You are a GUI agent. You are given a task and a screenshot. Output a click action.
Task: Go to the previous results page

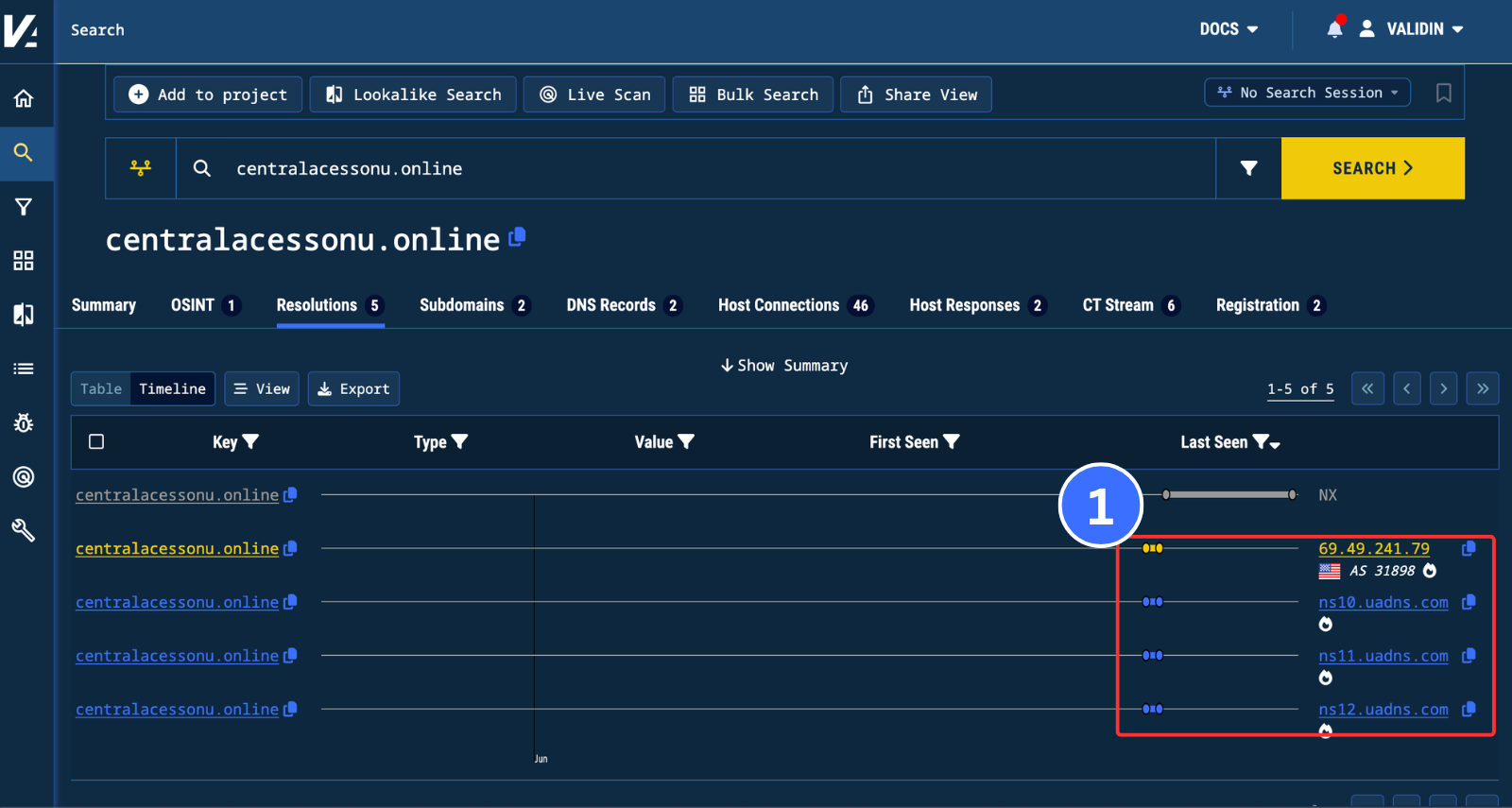coord(1406,388)
